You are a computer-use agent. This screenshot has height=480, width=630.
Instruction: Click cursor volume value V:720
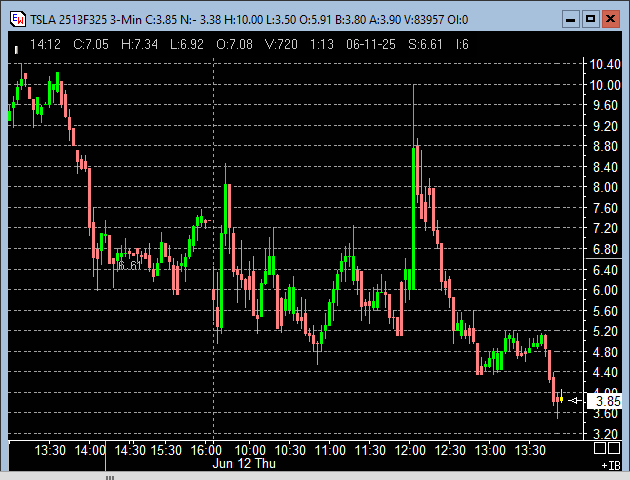pyautogui.click(x=281, y=44)
